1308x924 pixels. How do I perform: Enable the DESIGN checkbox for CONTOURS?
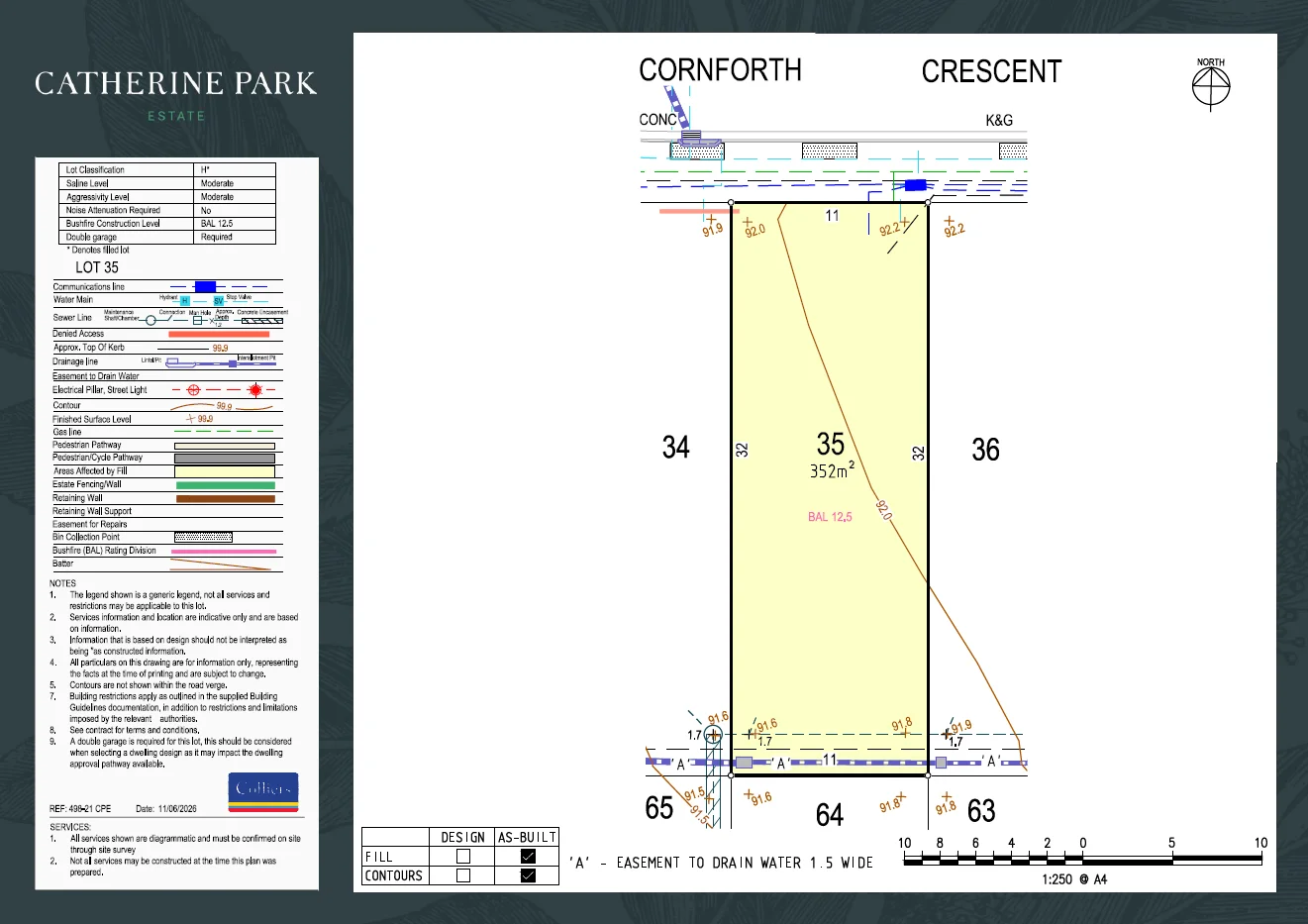pyautogui.click(x=463, y=875)
